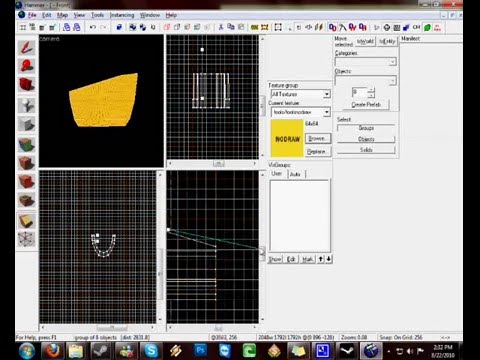Click the VisGroups move up arrow
This screenshot has height=360, width=480.
321,259
